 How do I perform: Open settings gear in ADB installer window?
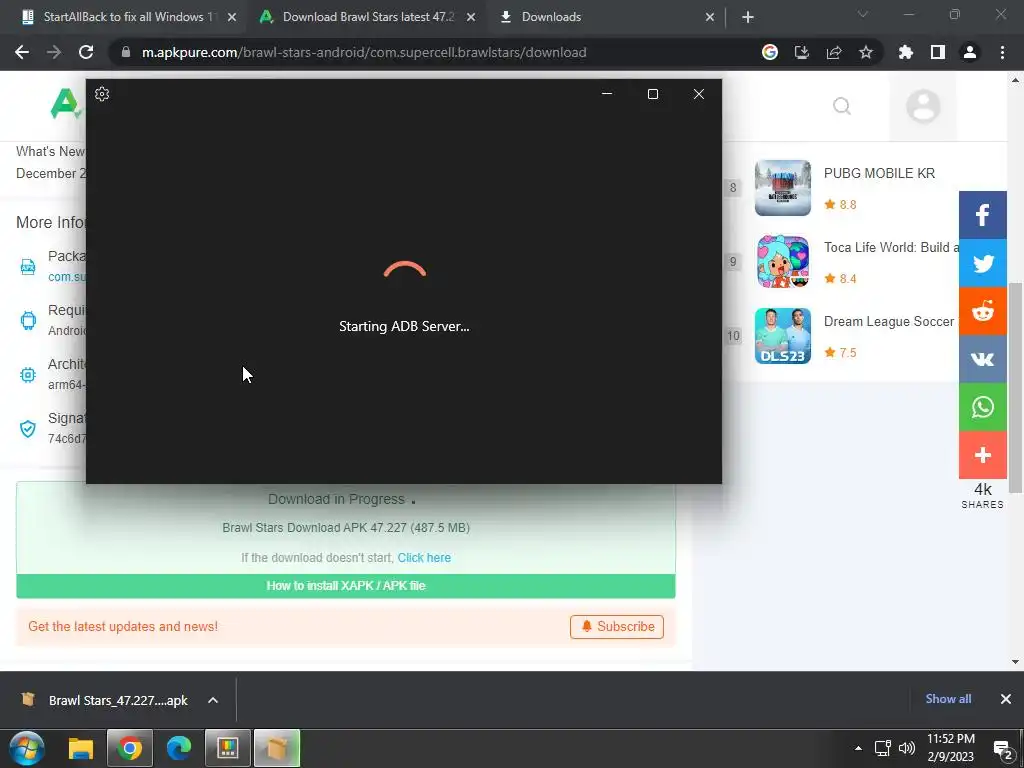[102, 94]
